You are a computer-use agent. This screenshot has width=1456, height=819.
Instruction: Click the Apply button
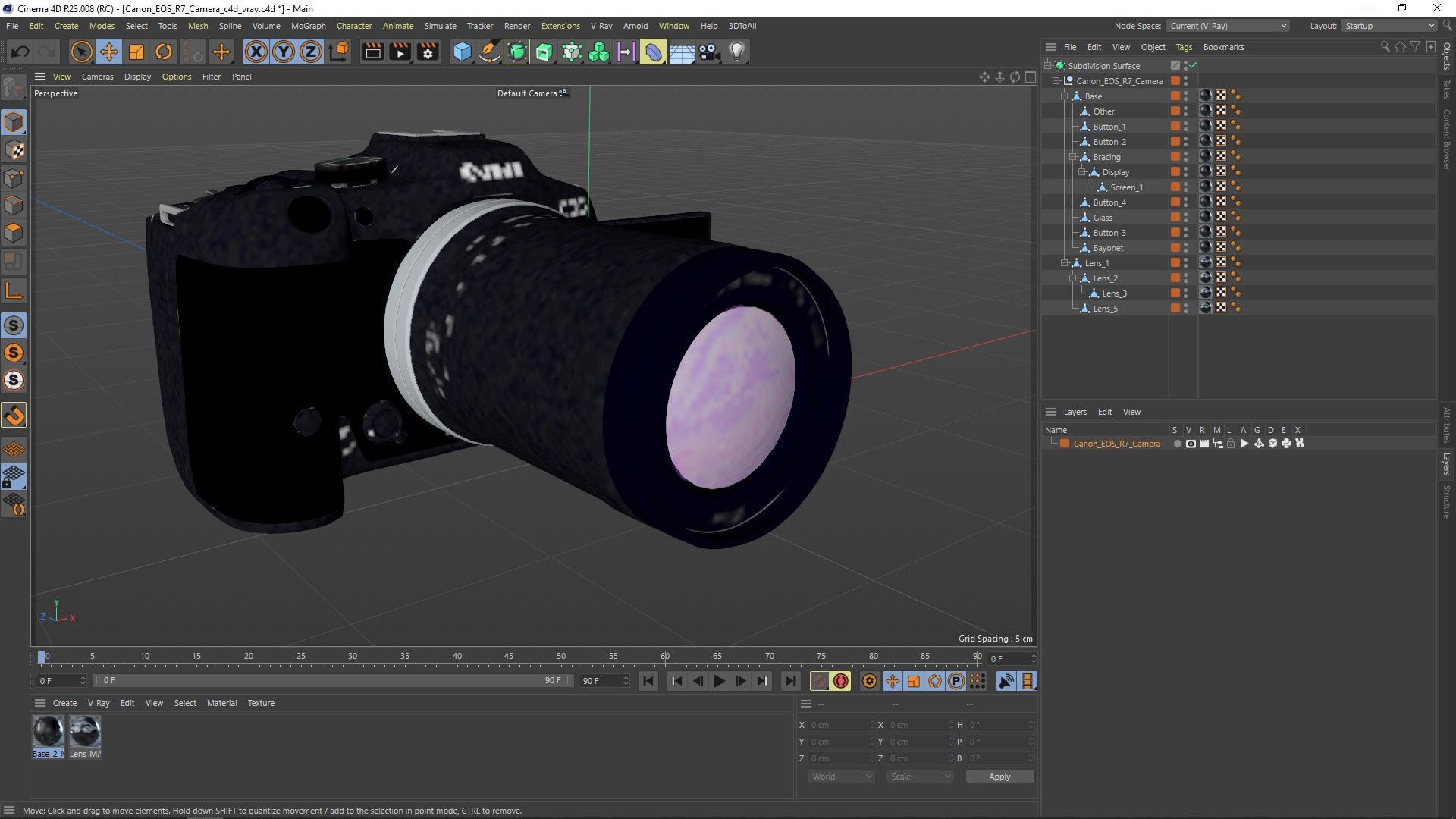(x=999, y=777)
